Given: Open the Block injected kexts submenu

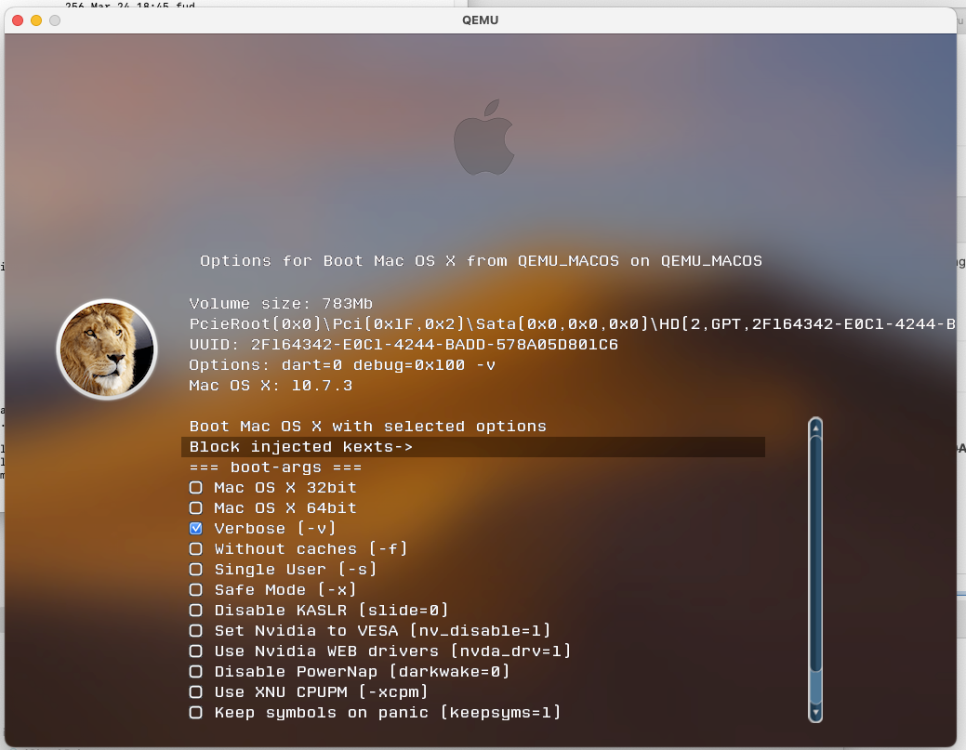Looking at the screenshot, I should coord(473,447).
